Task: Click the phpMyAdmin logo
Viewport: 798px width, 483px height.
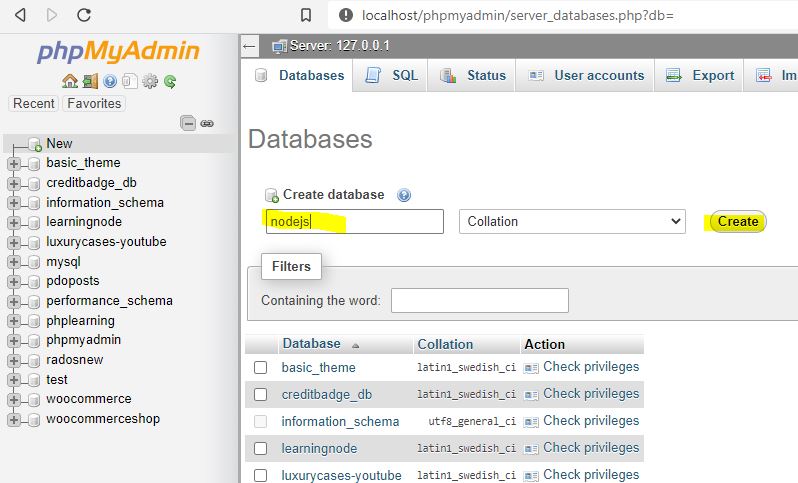Action: (118, 51)
